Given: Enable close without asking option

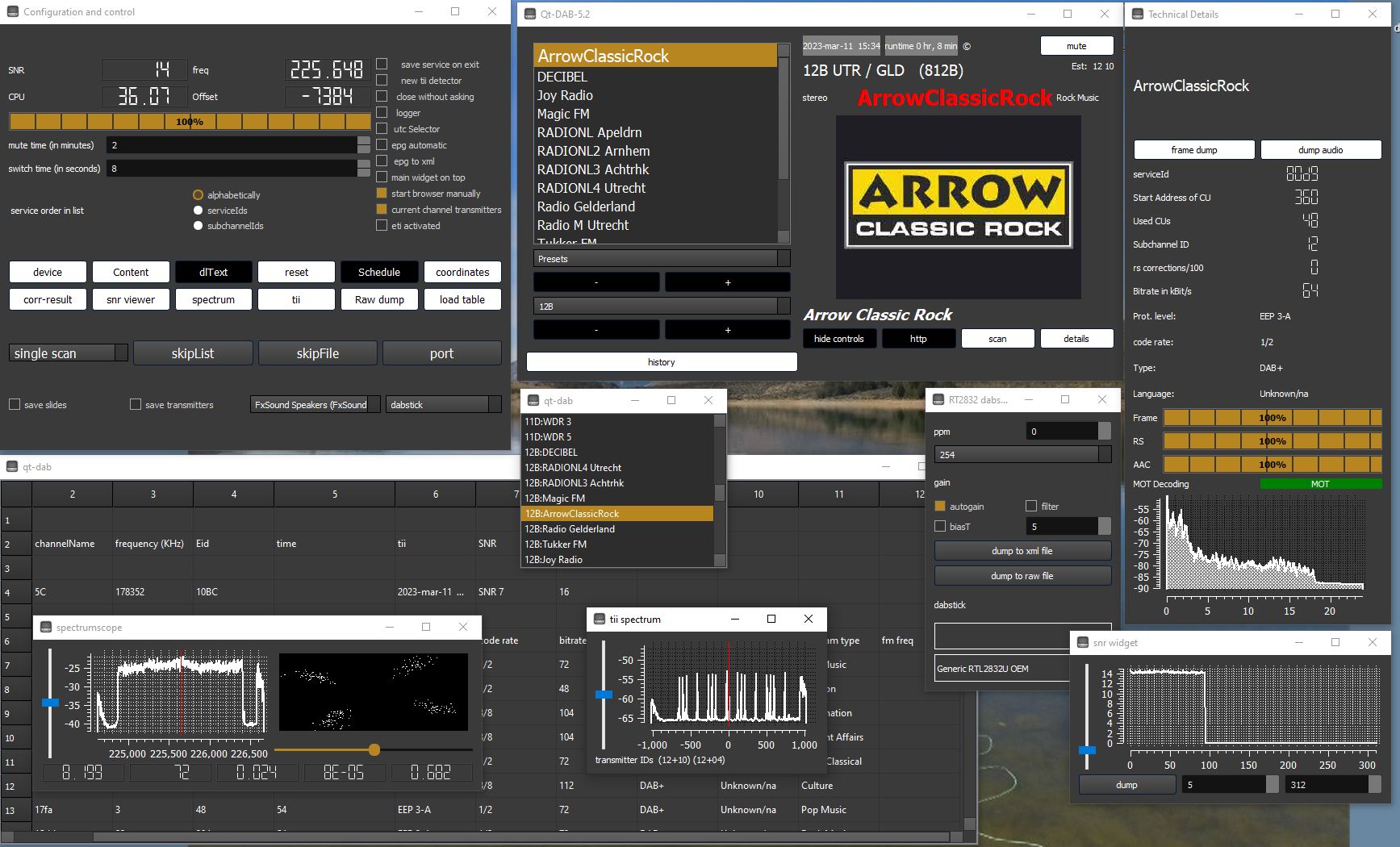Looking at the screenshot, I should point(382,96).
